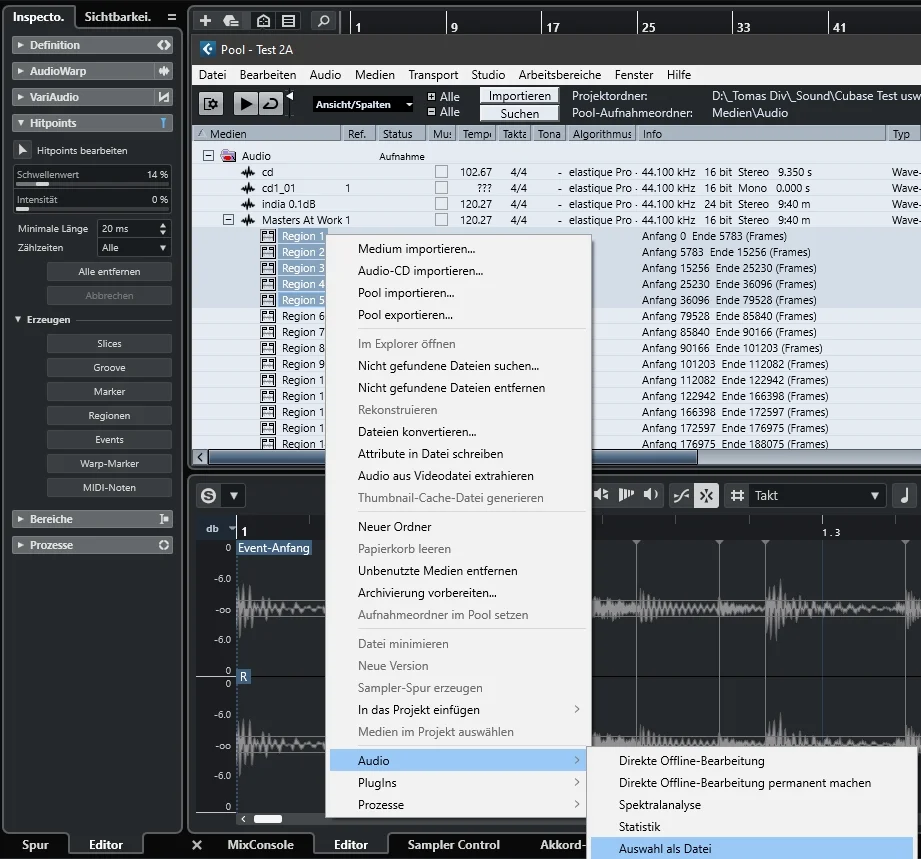Click the editor speaker volume icon
921x859 pixels.
click(650, 495)
